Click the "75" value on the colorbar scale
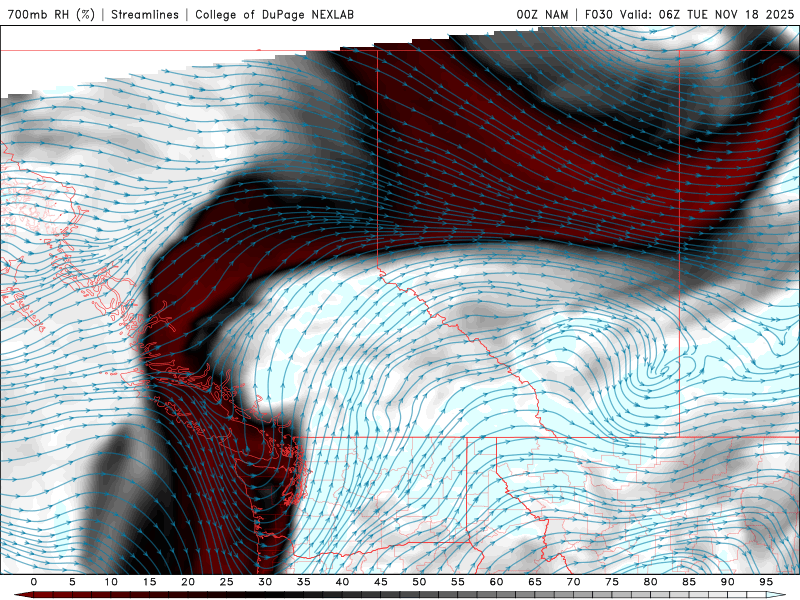Screen dimensions: 800x600 point(612,582)
